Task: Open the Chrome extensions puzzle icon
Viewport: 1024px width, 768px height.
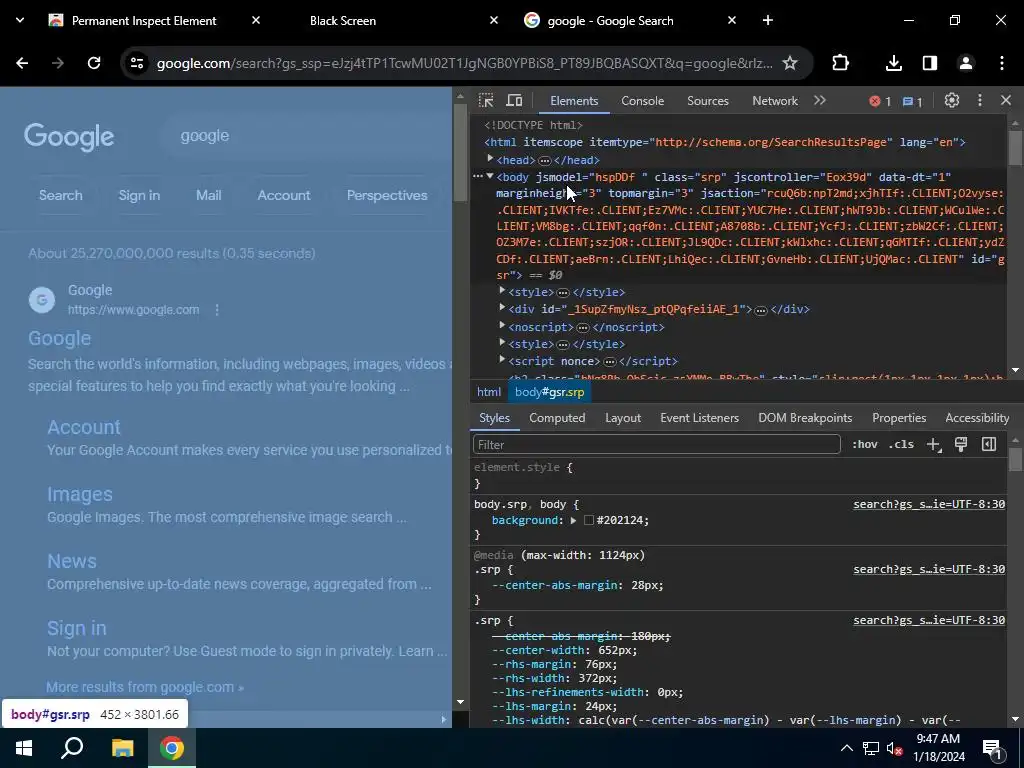Action: [x=840, y=63]
